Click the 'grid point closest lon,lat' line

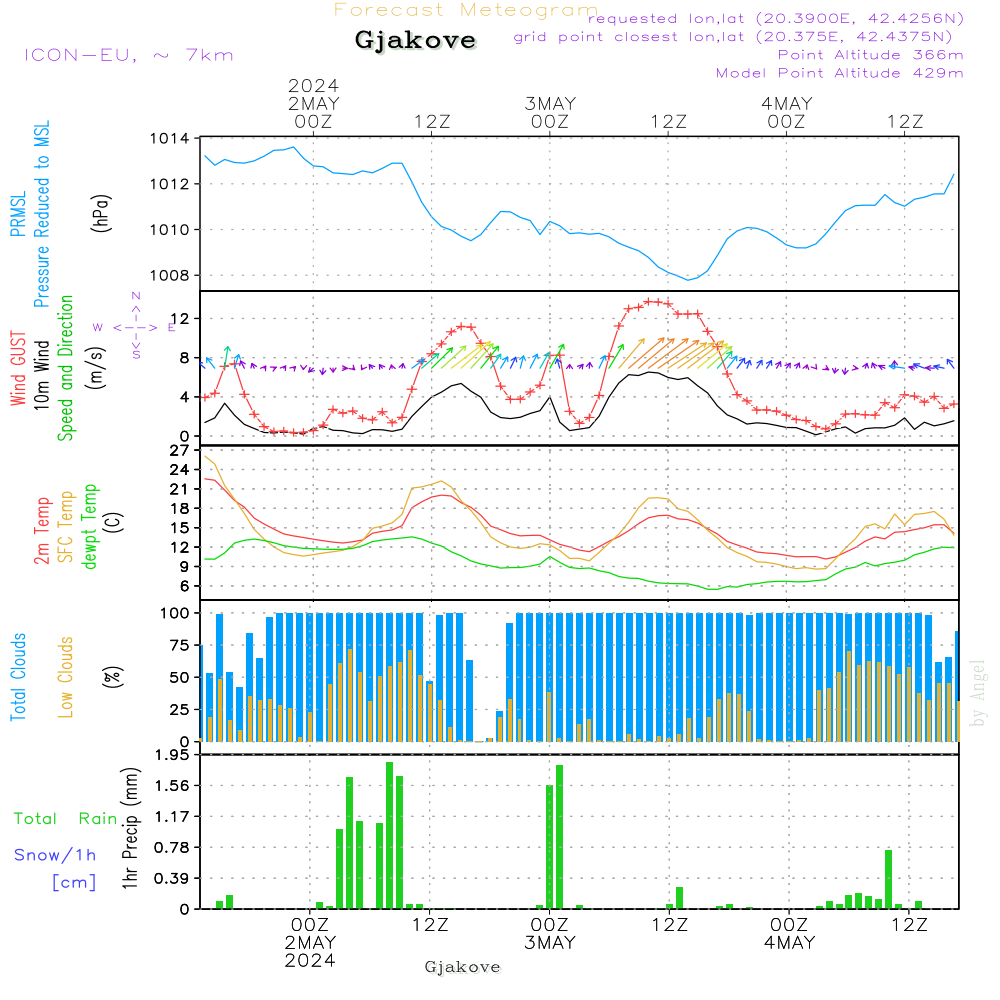coord(733,36)
